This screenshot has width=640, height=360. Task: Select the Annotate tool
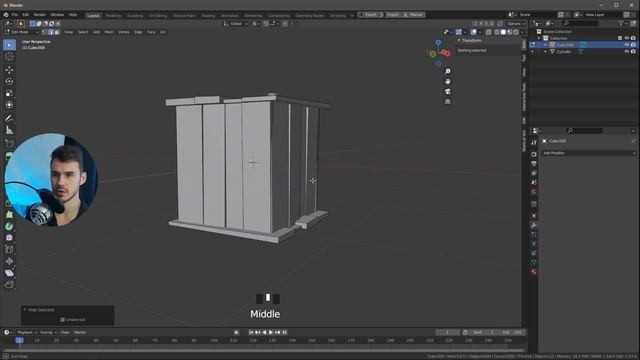[9, 118]
